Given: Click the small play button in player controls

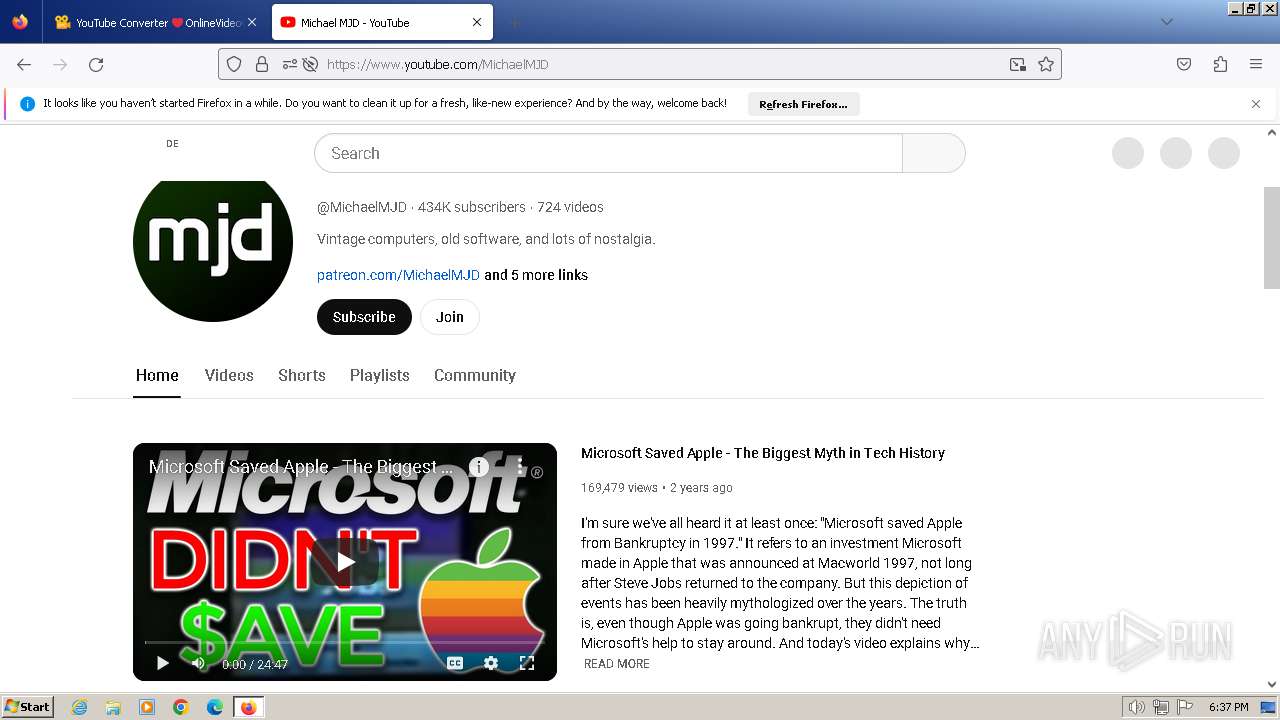Looking at the screenshot, I should coord(162,663).
